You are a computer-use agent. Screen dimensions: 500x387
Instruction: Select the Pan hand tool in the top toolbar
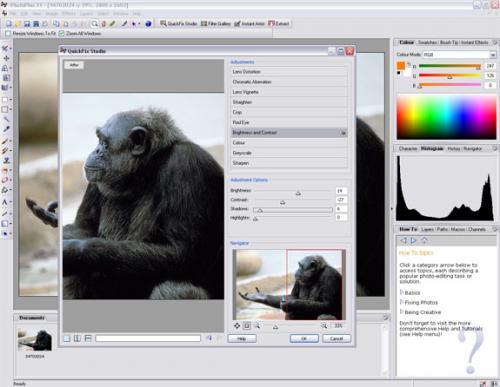pos(104,24)
